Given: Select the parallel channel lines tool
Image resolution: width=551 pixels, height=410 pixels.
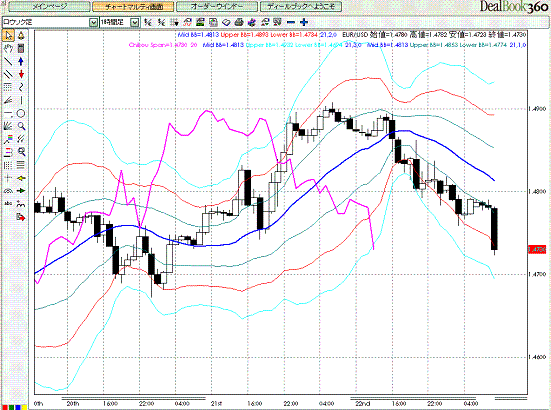Looking at the screenshot, I should tap(8, 74).
